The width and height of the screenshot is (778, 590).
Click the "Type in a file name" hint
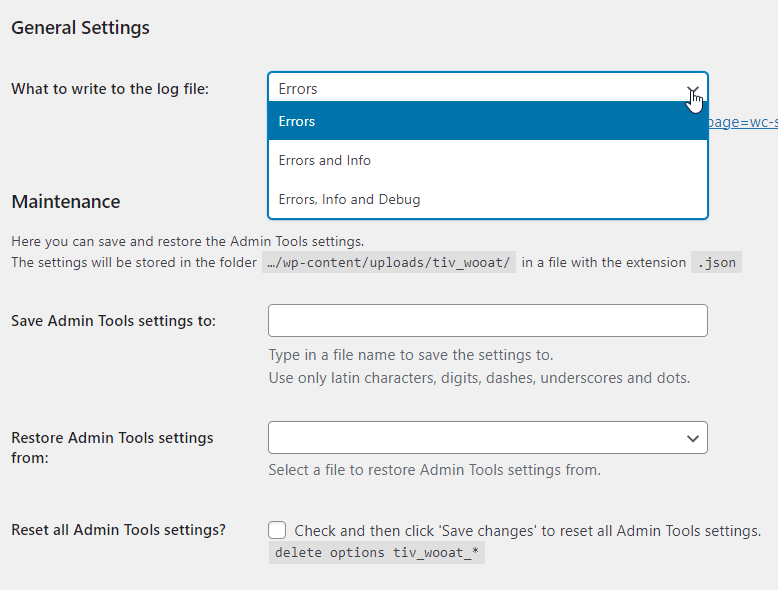pos(411,355)
